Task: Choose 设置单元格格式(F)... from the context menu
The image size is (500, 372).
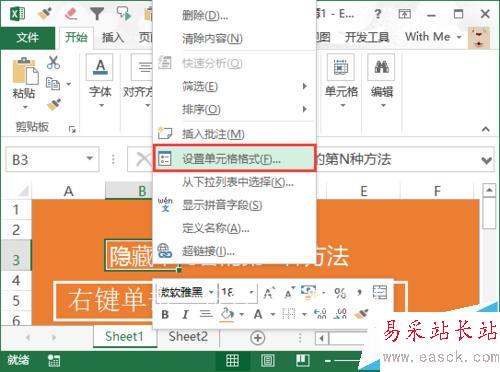Action: (234, 158)
